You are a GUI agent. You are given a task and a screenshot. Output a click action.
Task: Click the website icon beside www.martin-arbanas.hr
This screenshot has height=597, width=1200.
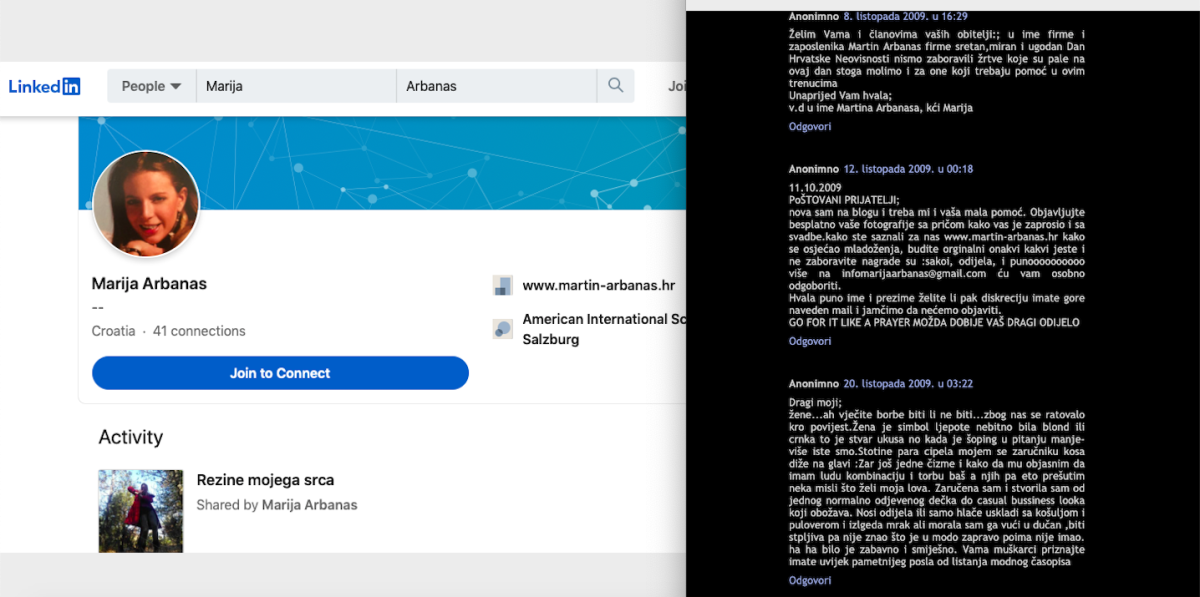coord(503,286)
